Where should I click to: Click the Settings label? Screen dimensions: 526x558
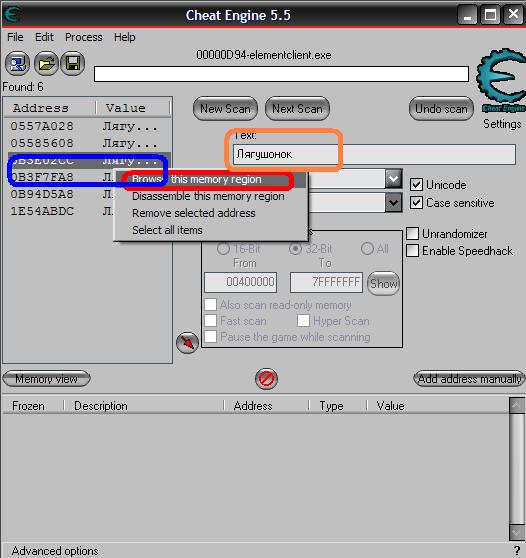click(502, 124)
